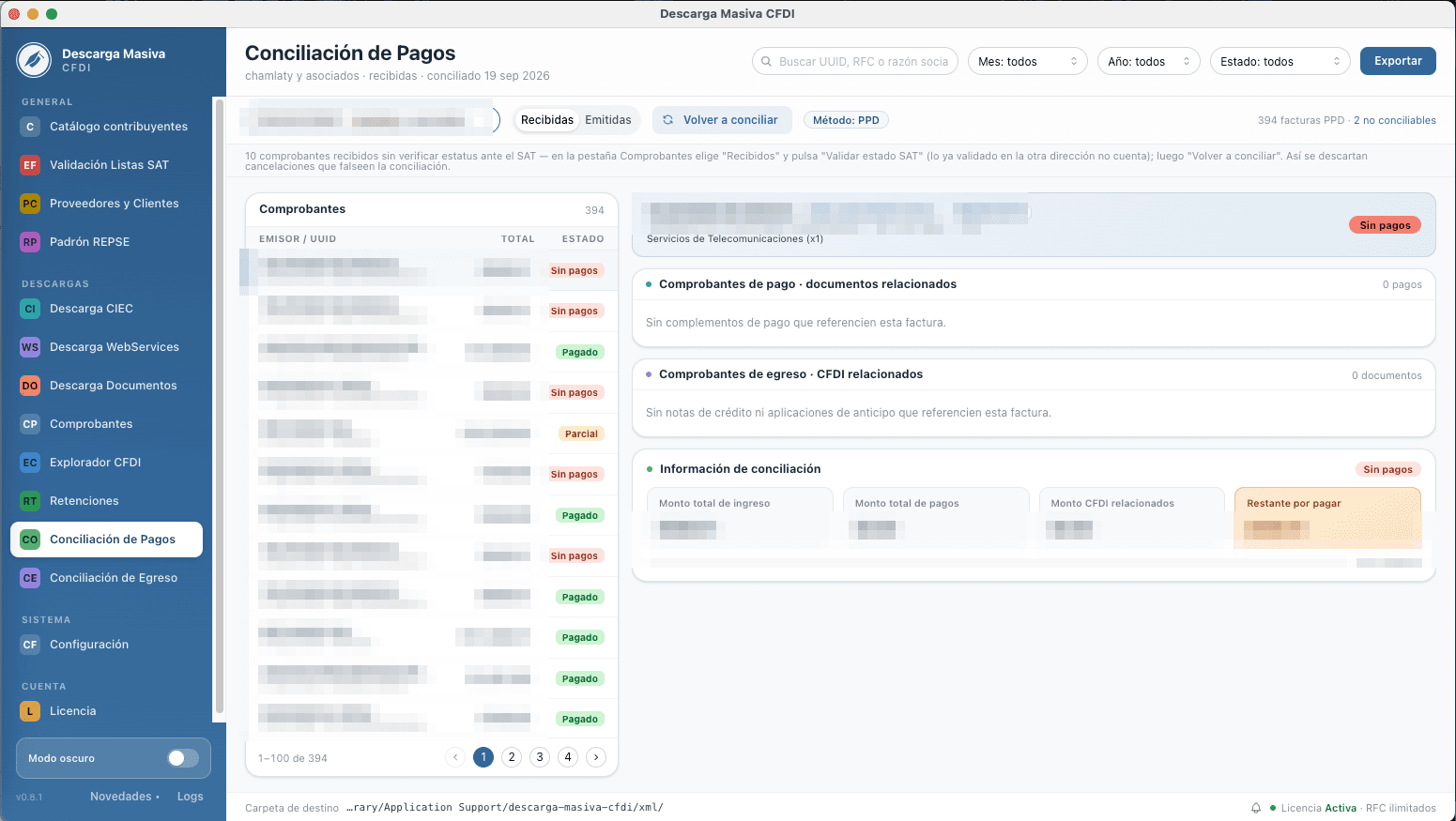
Task: Select the CP icon for Comprobantes
Action: (30, 424)
